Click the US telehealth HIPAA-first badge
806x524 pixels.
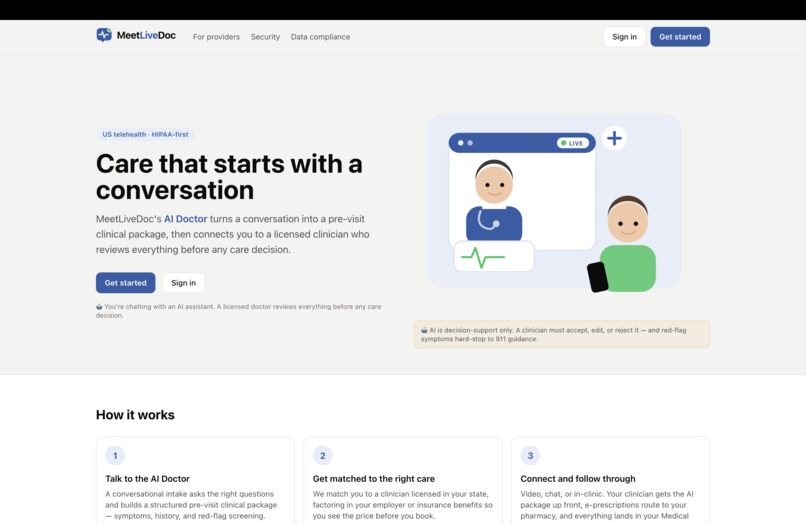coord(145,135)
